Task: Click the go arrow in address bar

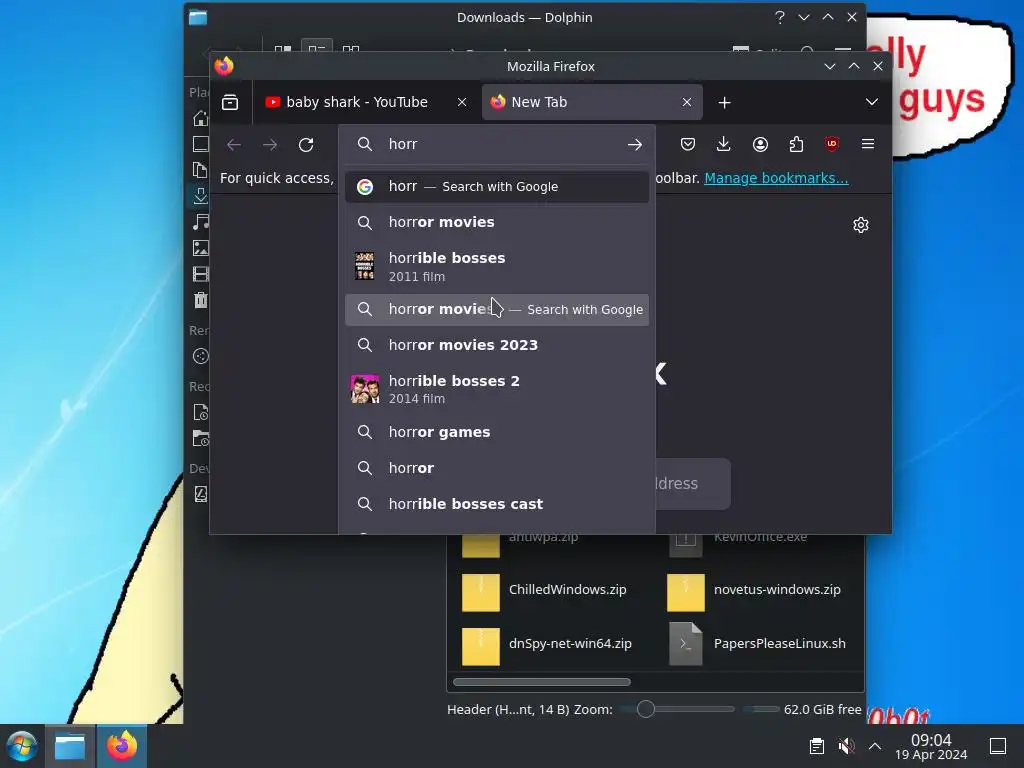Action: [x=635, y=144]
